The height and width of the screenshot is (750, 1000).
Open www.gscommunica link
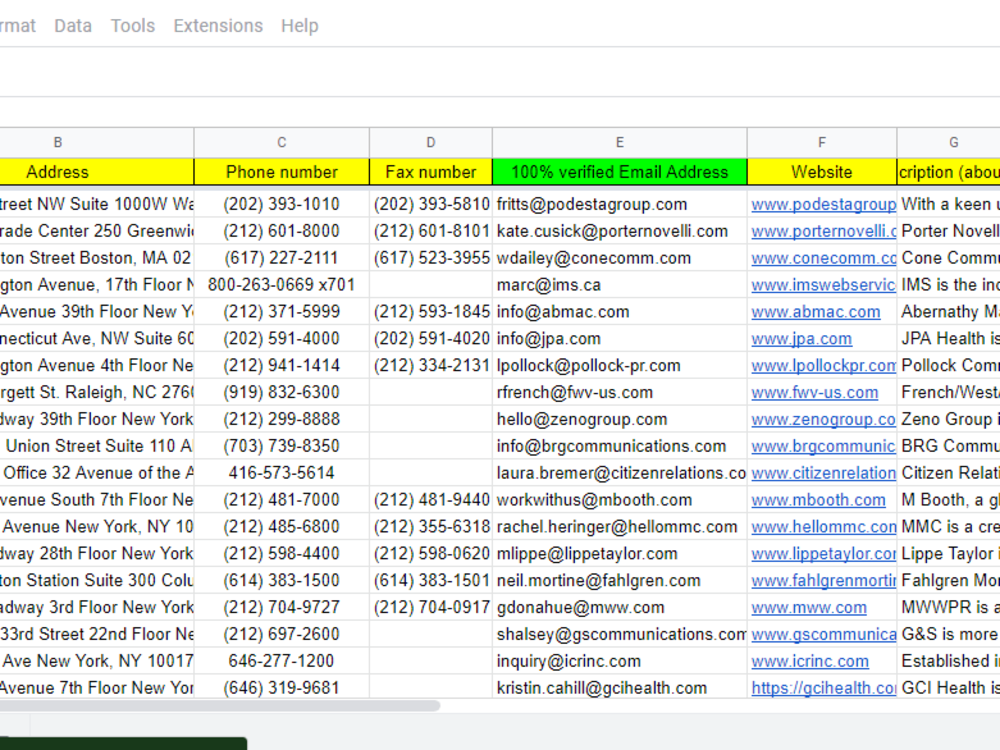pyautogui.click(x=823, y=635)
